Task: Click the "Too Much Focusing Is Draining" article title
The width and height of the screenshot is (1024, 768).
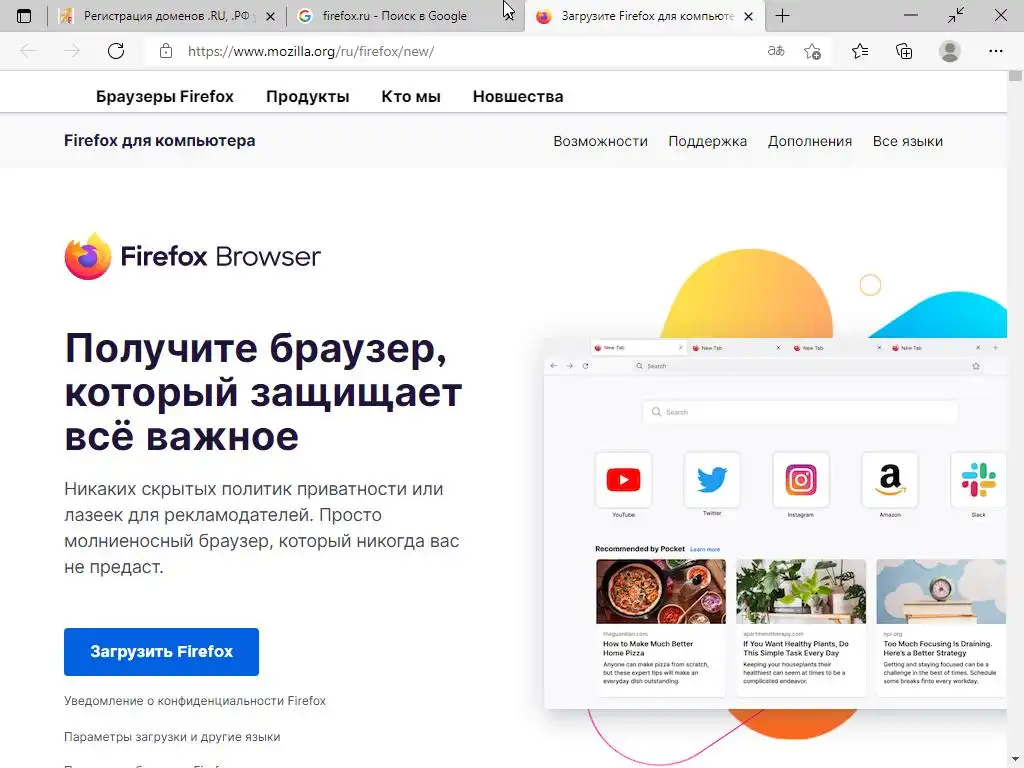Action: click(937, 648)
